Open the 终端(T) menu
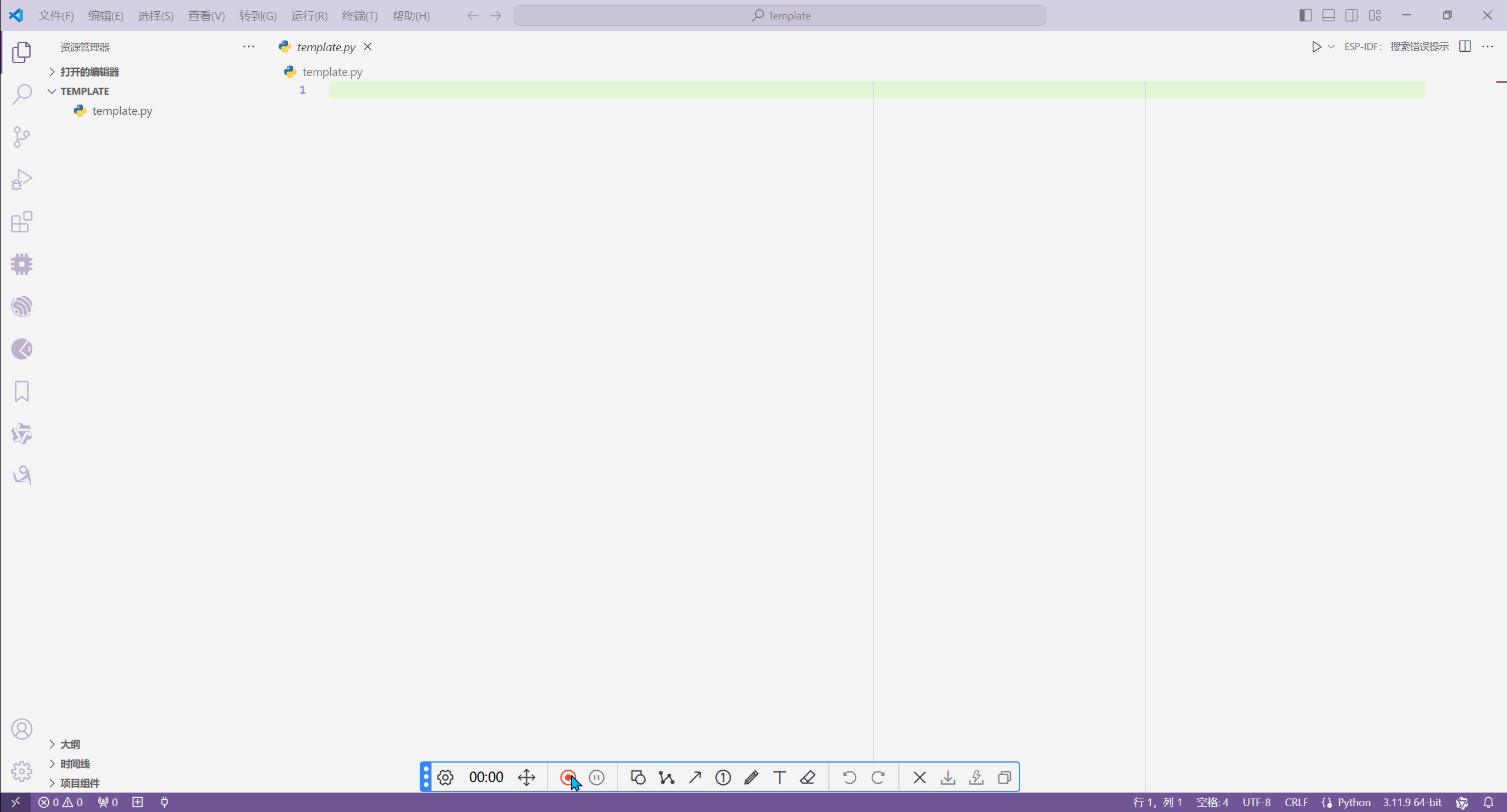Image resolution: width=1507 pixels, height=812 pixels. (x=360, y=16)
